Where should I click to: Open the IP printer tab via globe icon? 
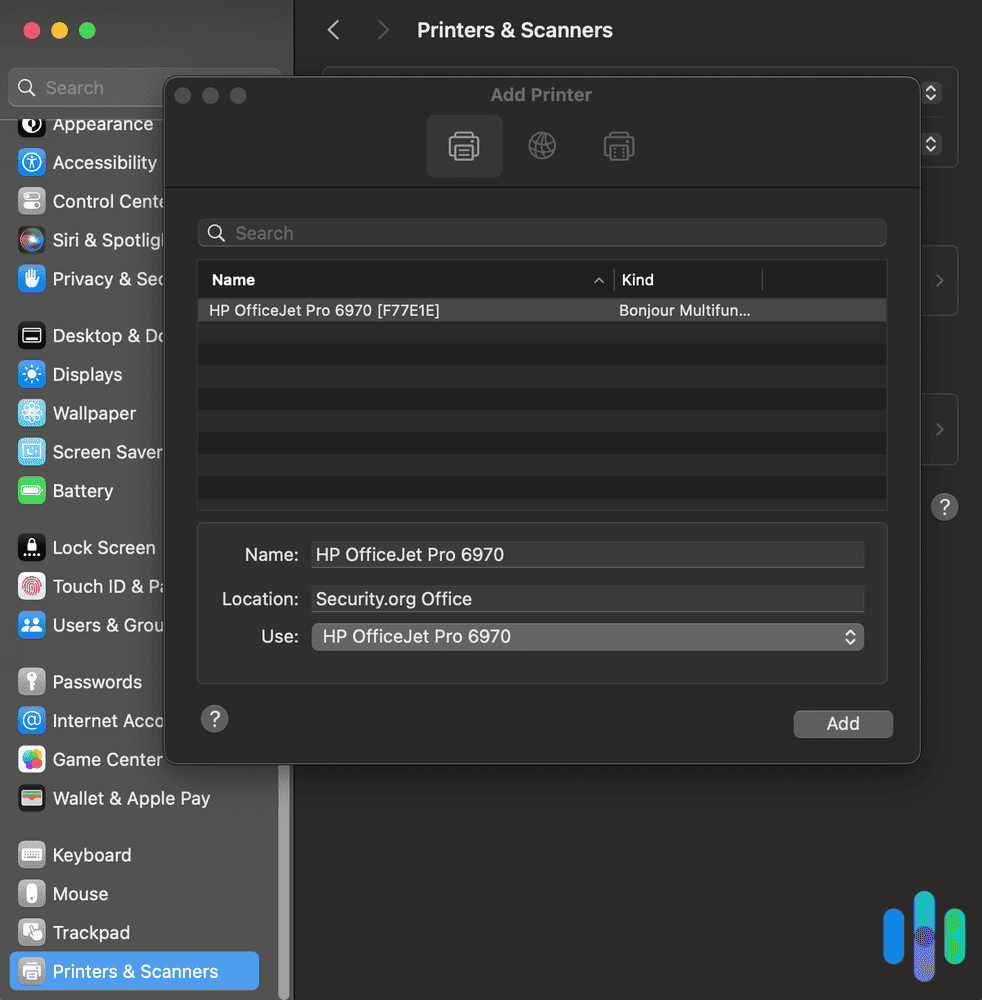(542, 145)
